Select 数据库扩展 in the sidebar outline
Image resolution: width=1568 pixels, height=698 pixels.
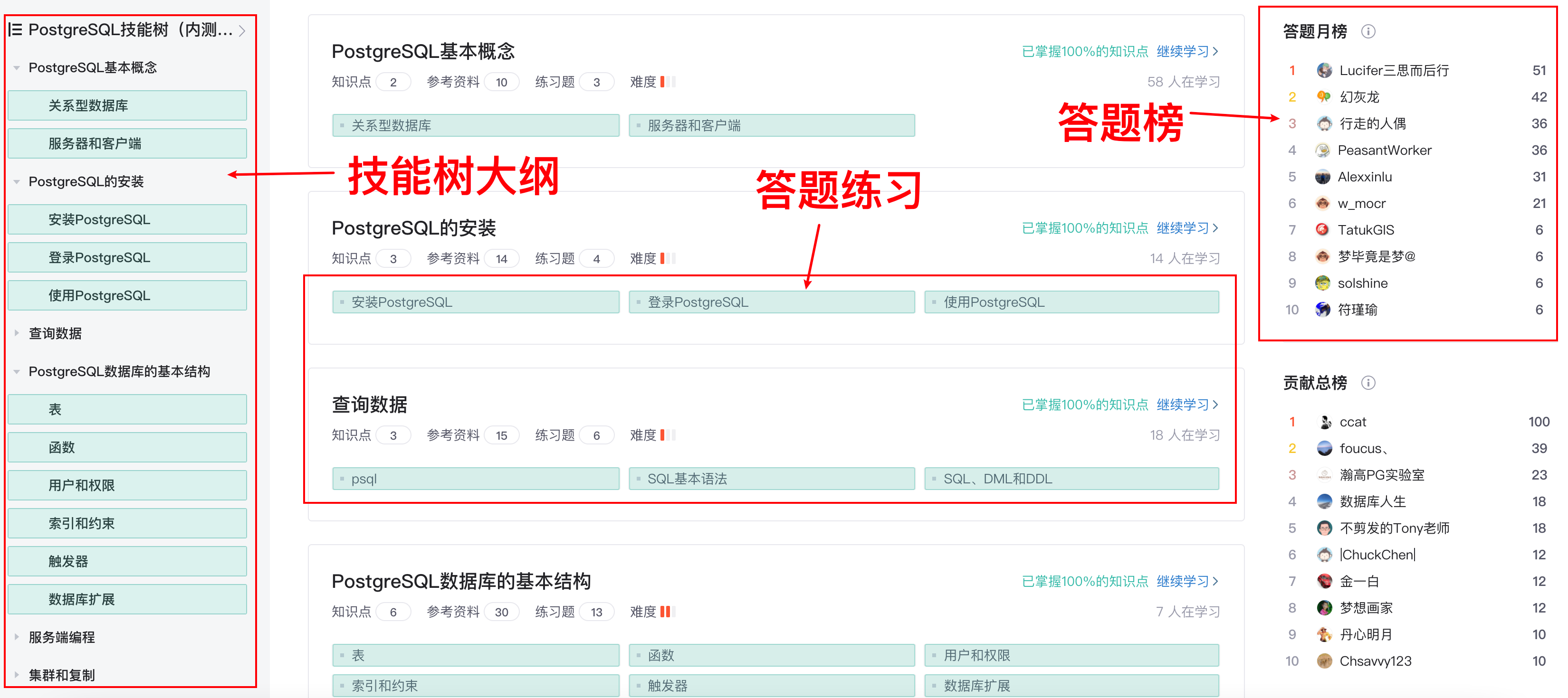click(127, 599)
